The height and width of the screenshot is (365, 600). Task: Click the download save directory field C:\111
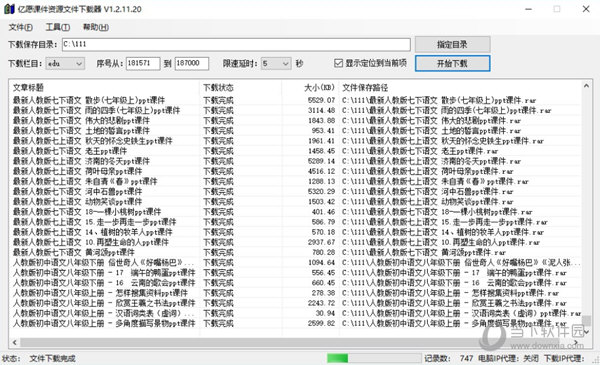(236, 44)
